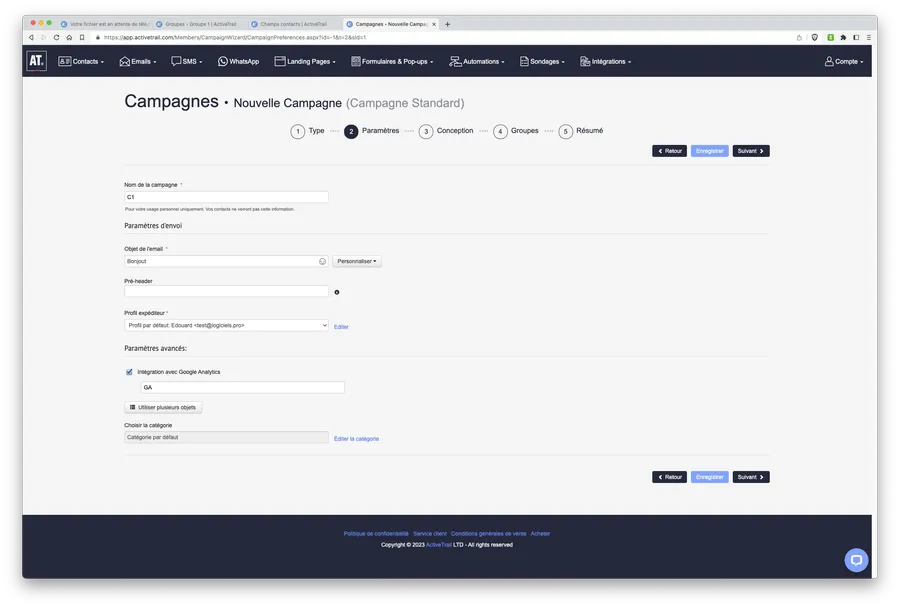Expand the Automations menu

[477, 61]
